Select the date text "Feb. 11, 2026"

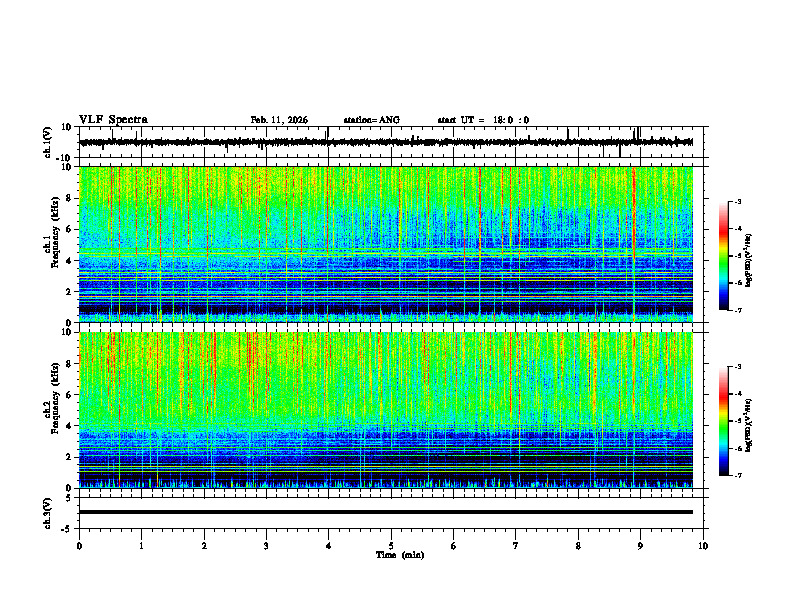click(x=279, y=120)
